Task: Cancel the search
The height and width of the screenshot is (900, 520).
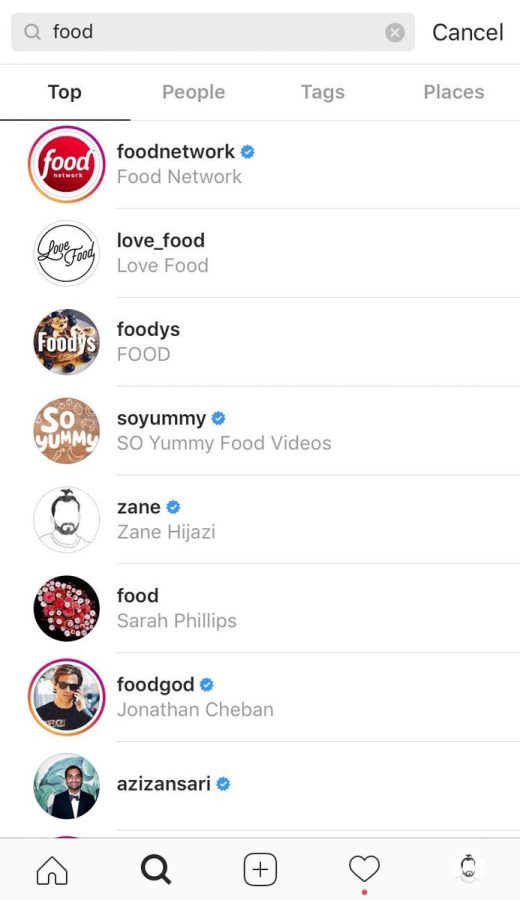Action: coord(468,32)
